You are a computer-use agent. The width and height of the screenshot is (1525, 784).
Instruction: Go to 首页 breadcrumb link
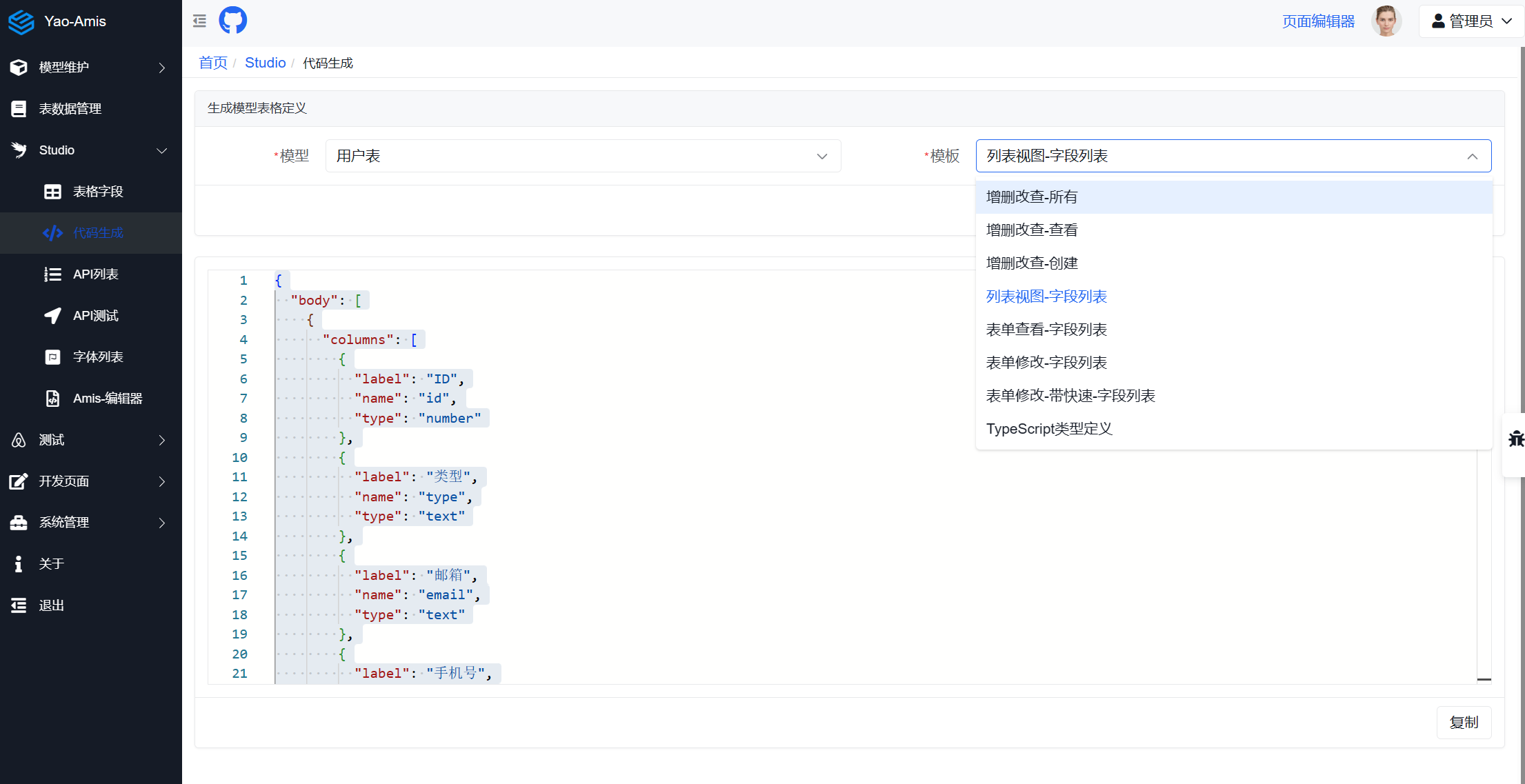212,63
